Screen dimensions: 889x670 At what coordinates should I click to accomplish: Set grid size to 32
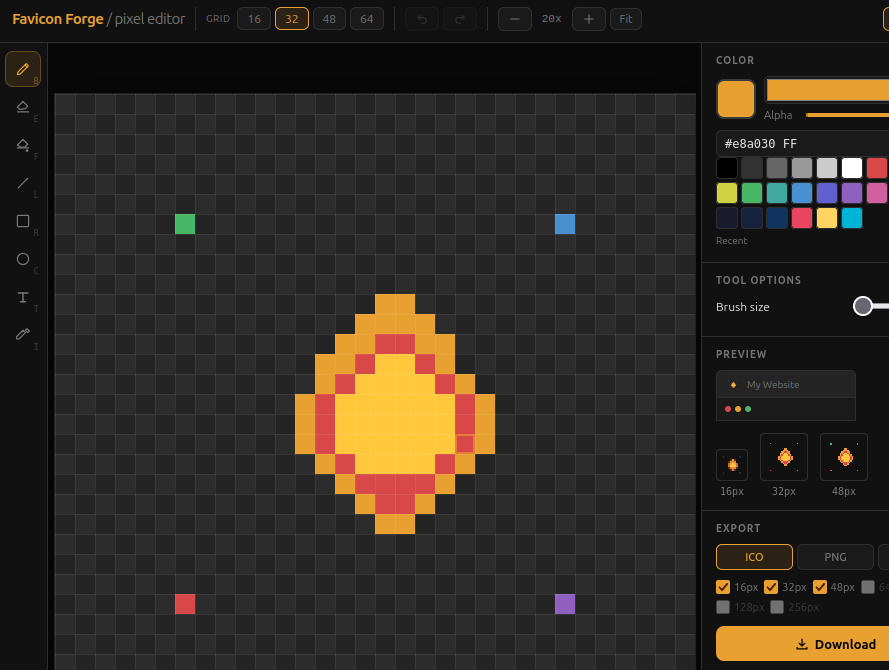pos(291,19)
